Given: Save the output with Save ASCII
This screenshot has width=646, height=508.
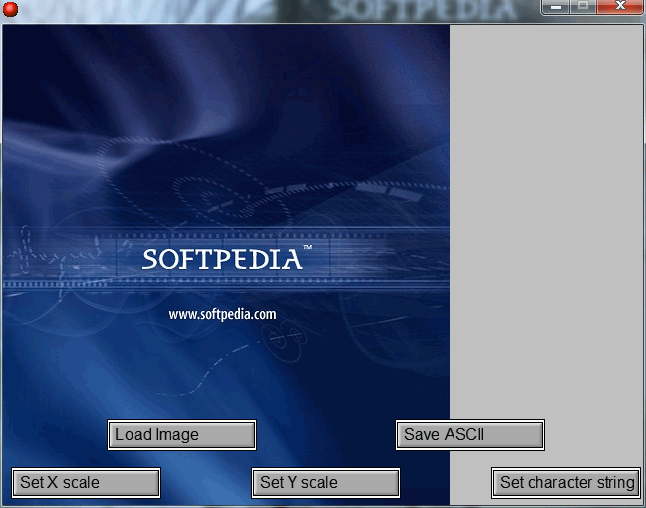Looking at the screenshot, I should [x=470, y=435].
